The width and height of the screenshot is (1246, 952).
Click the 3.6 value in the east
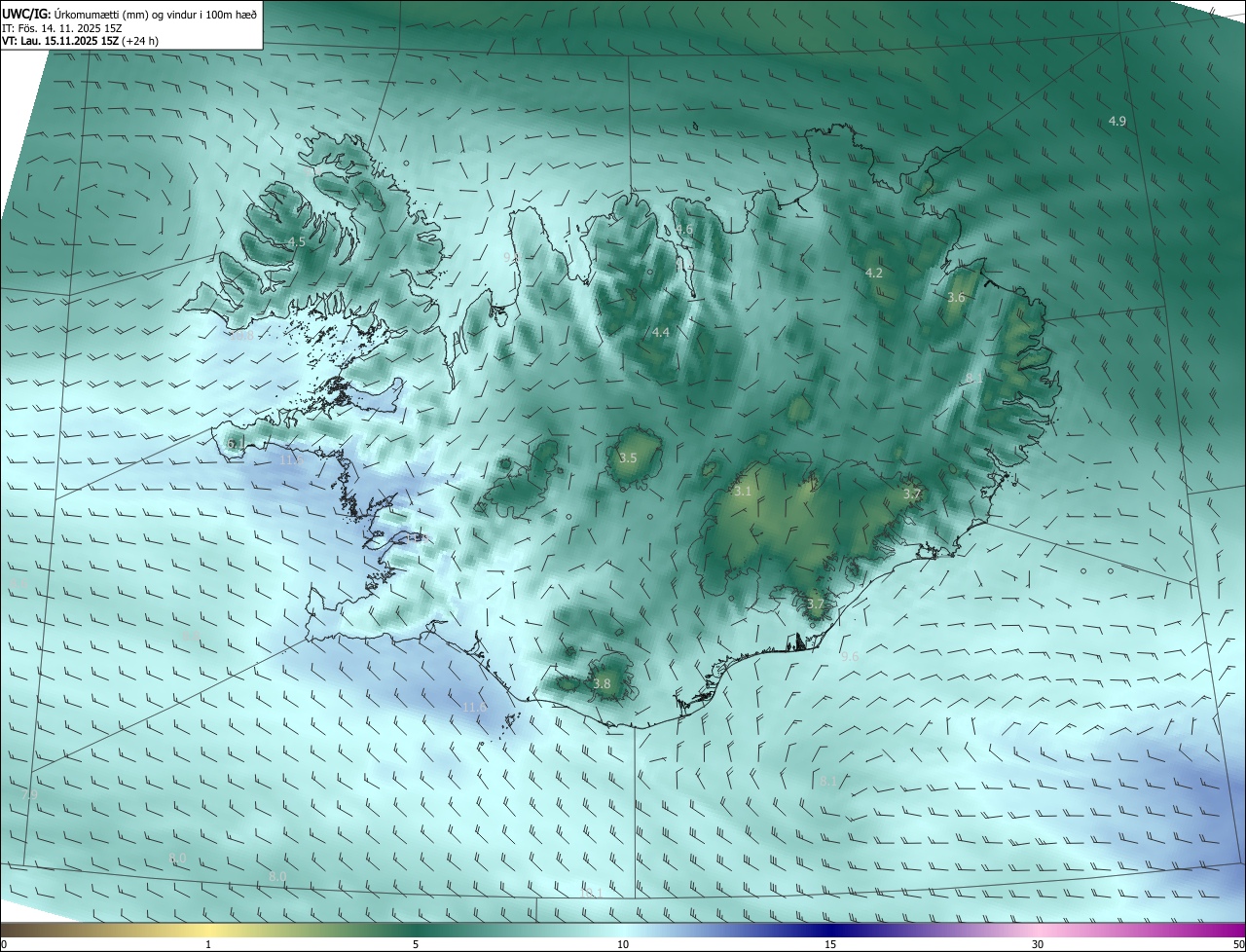[x=956, y=298]
